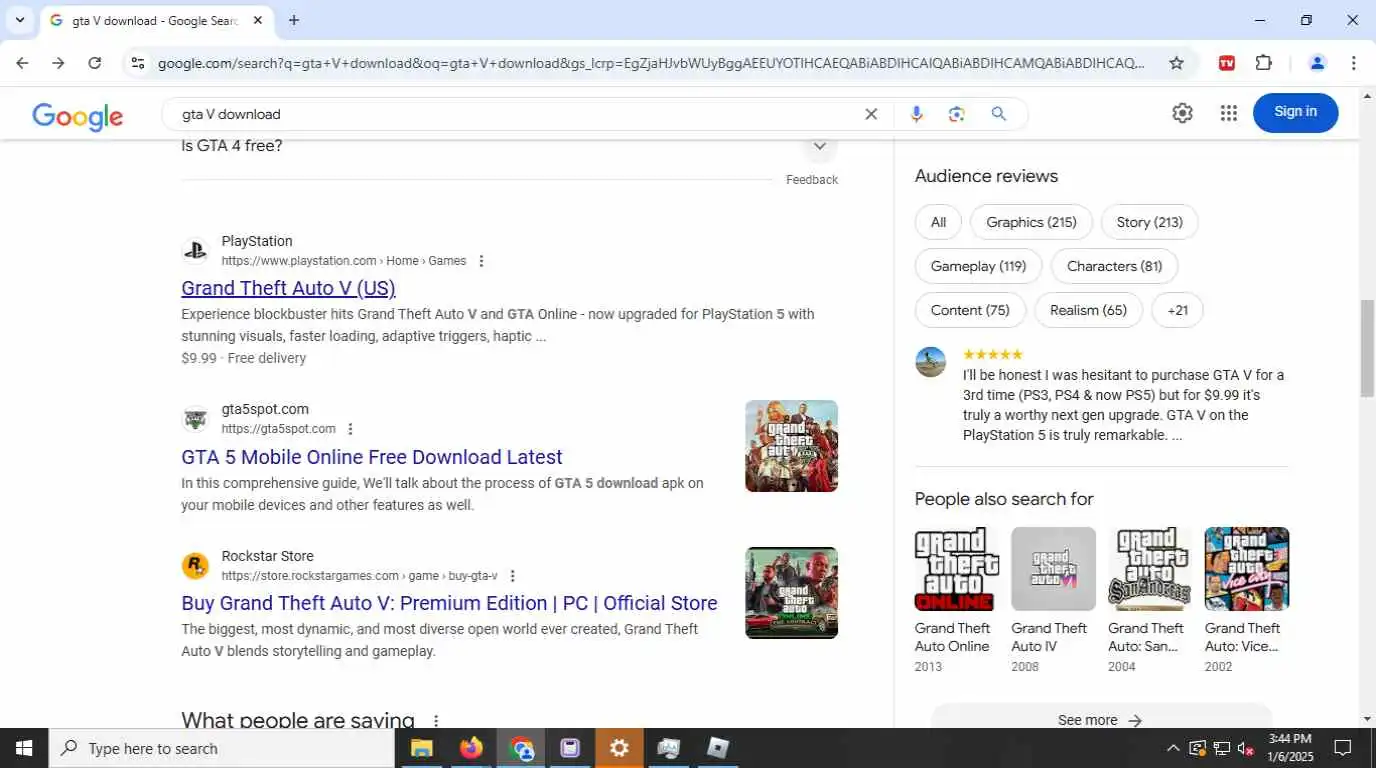
Task: Open more options for Rockstar Store result
Action: 512,576
